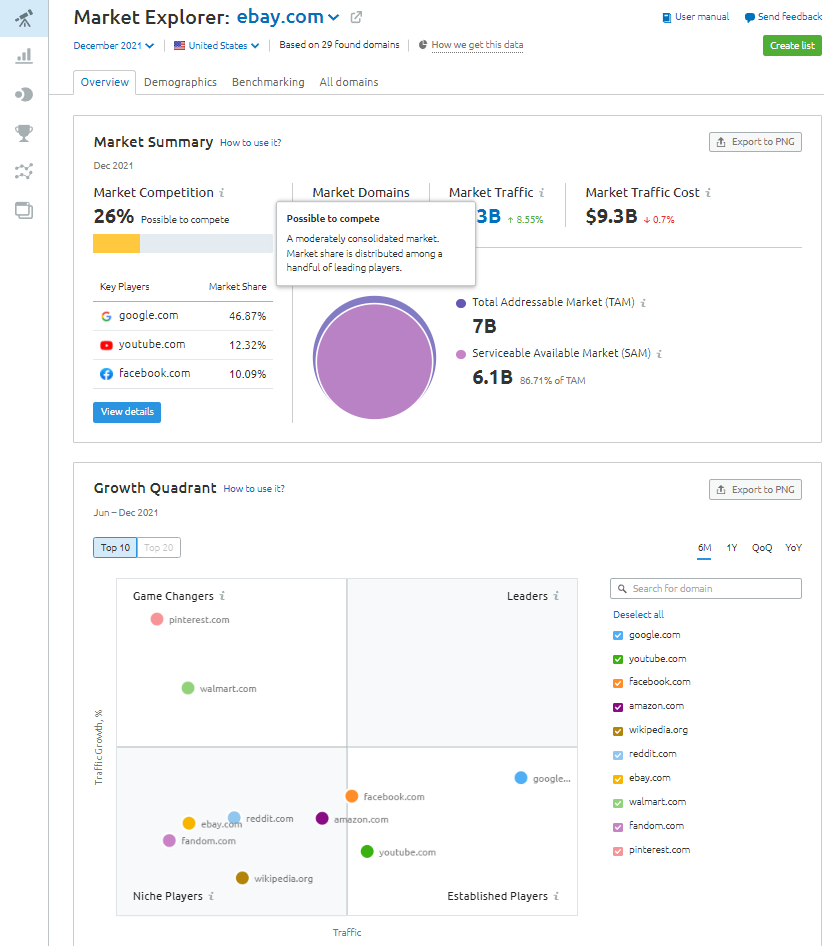Click info icon next to Market Traffic Cost
824x946 pixels.
(708, 192)
